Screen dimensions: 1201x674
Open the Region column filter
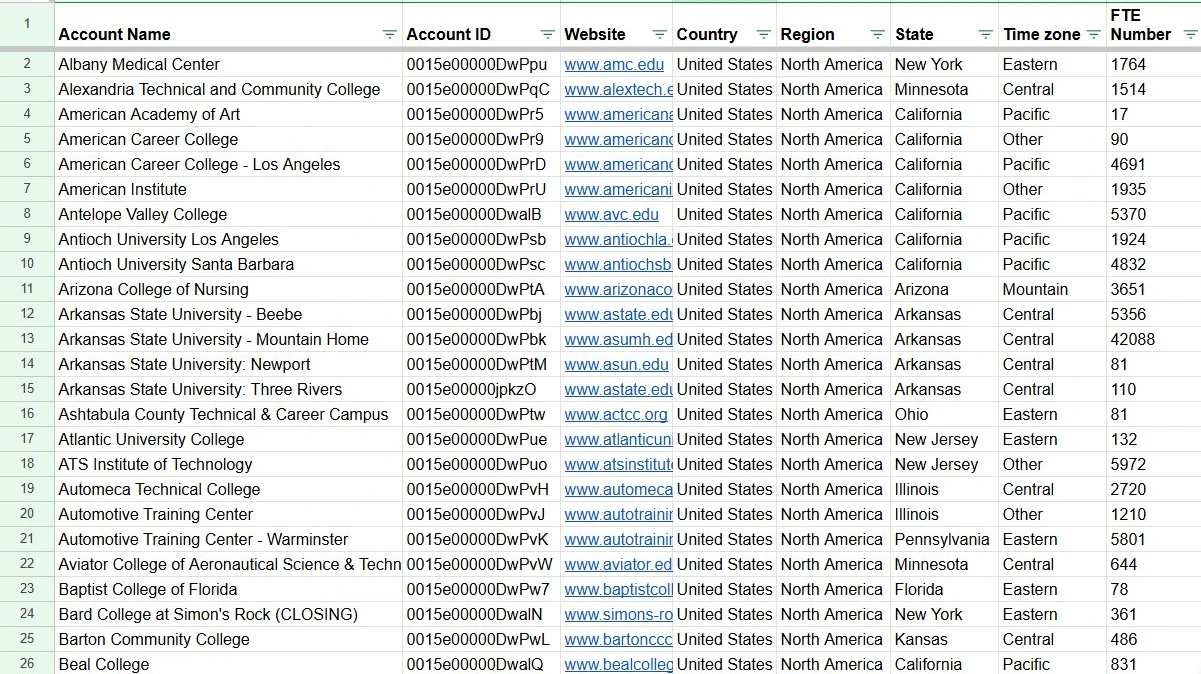877,34
